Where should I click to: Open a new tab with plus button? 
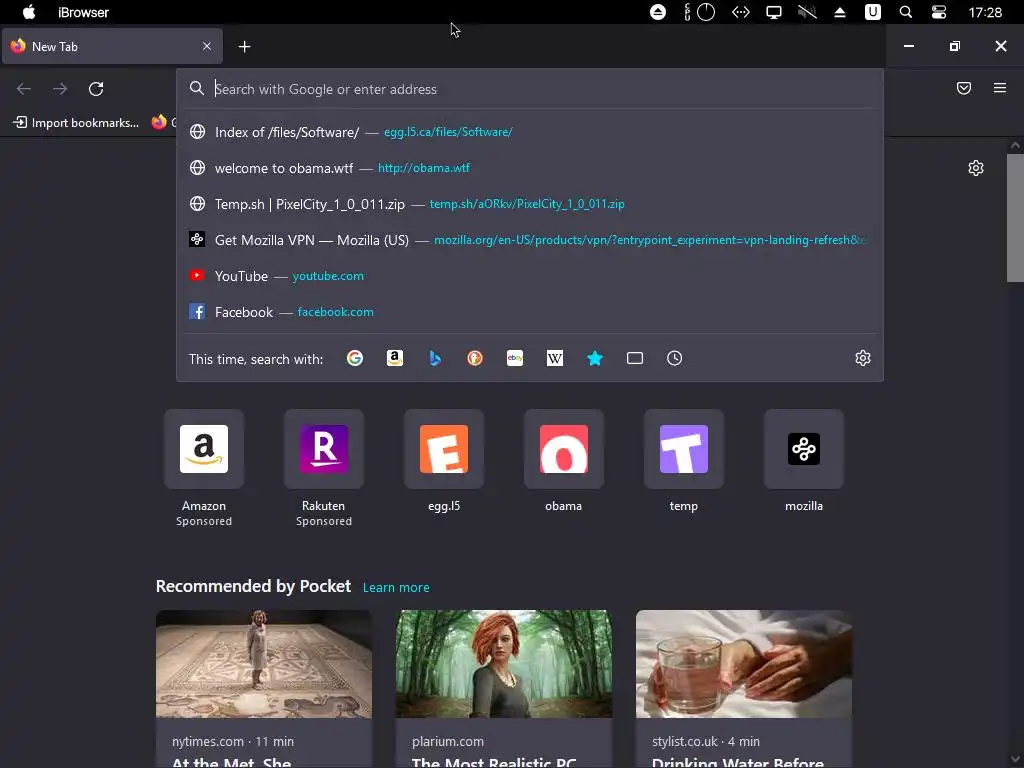(x=244, y=46)
